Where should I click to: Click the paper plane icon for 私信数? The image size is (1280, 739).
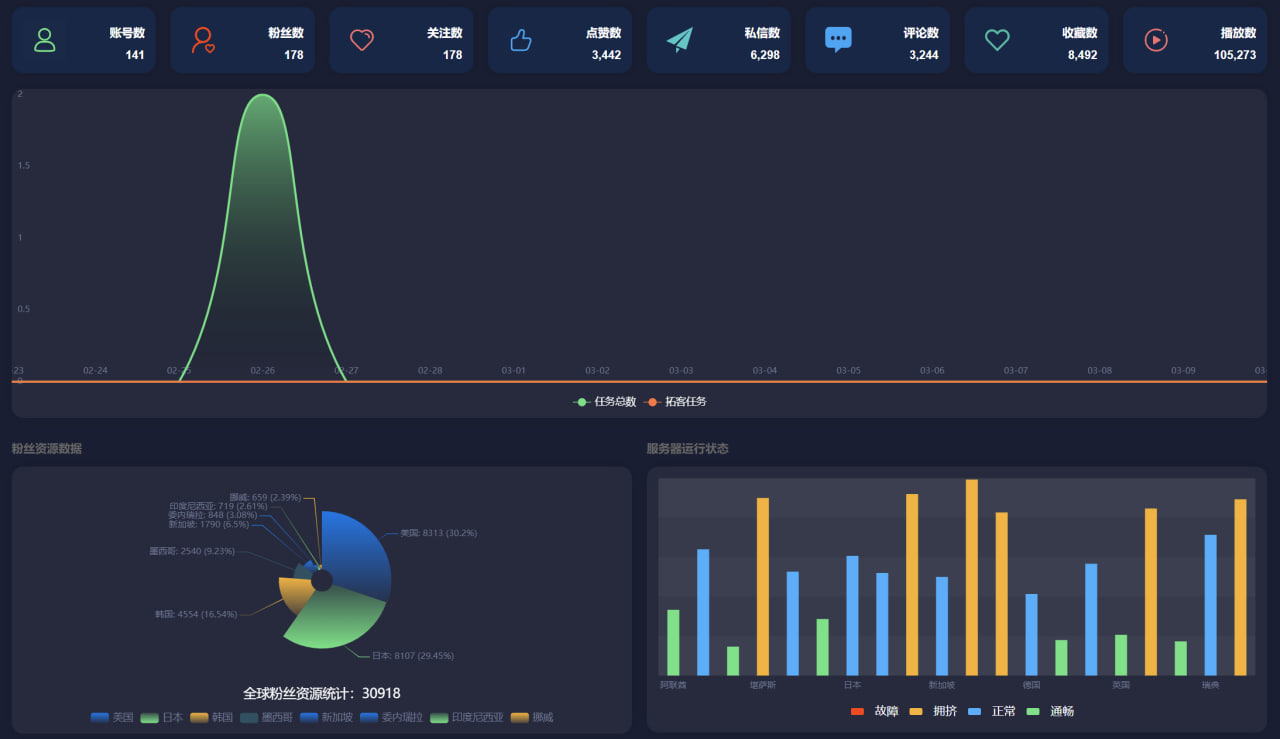(680, 40)
